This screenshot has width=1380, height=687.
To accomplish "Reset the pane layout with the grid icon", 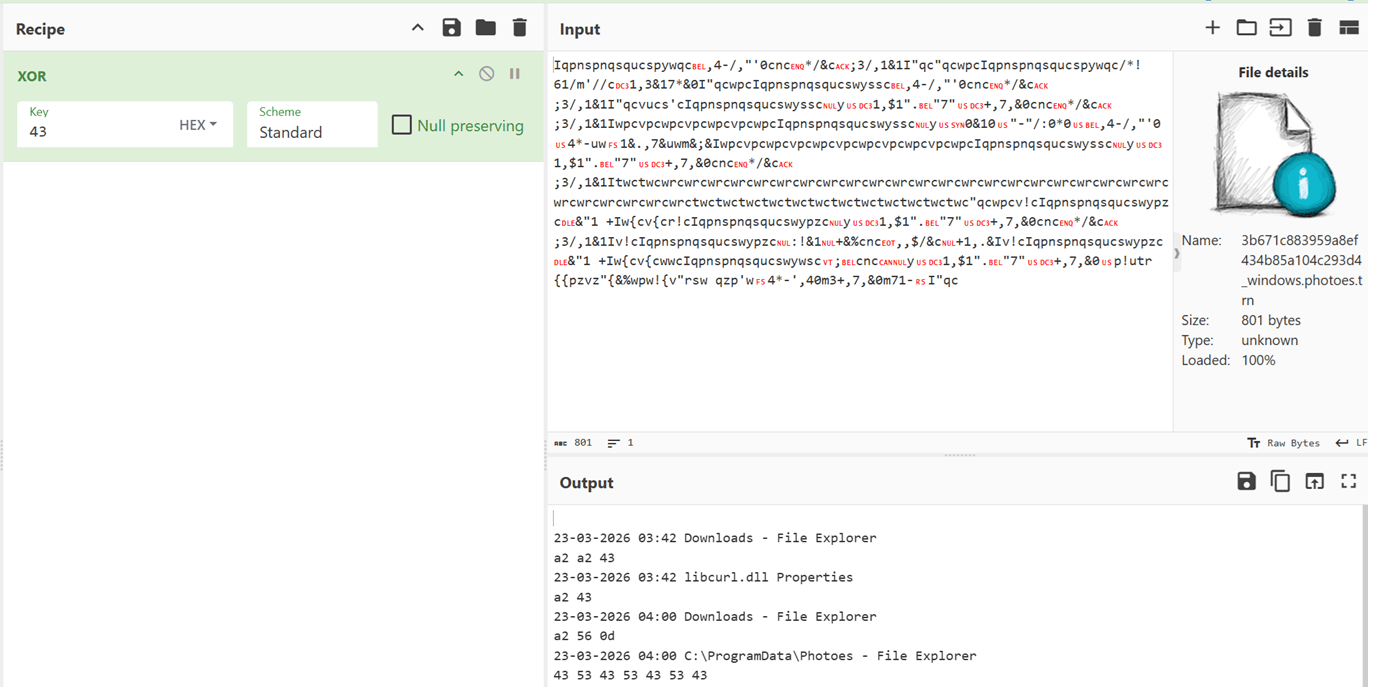I will coord(1348,28).
